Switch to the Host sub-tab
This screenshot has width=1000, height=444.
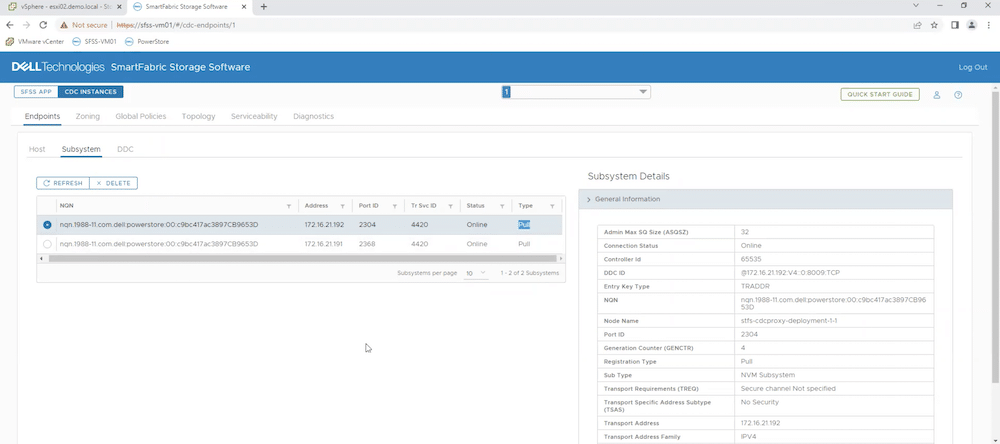37,149
